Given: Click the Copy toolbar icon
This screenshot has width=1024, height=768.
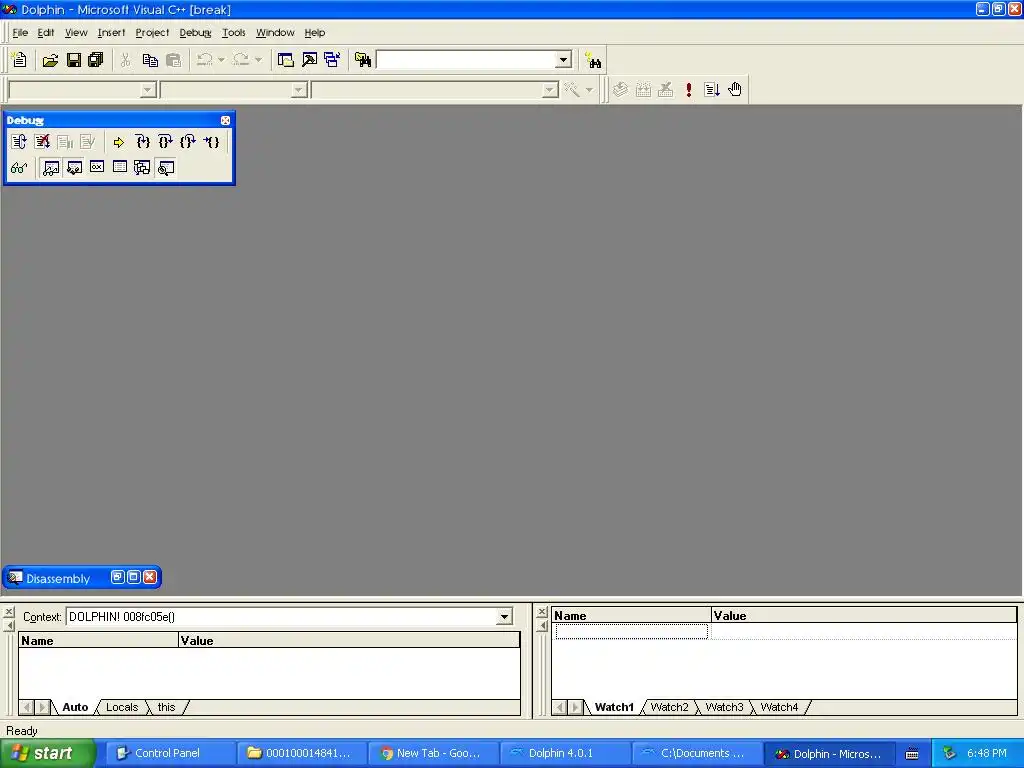Looking at the screenshot, I should (150, 60).
